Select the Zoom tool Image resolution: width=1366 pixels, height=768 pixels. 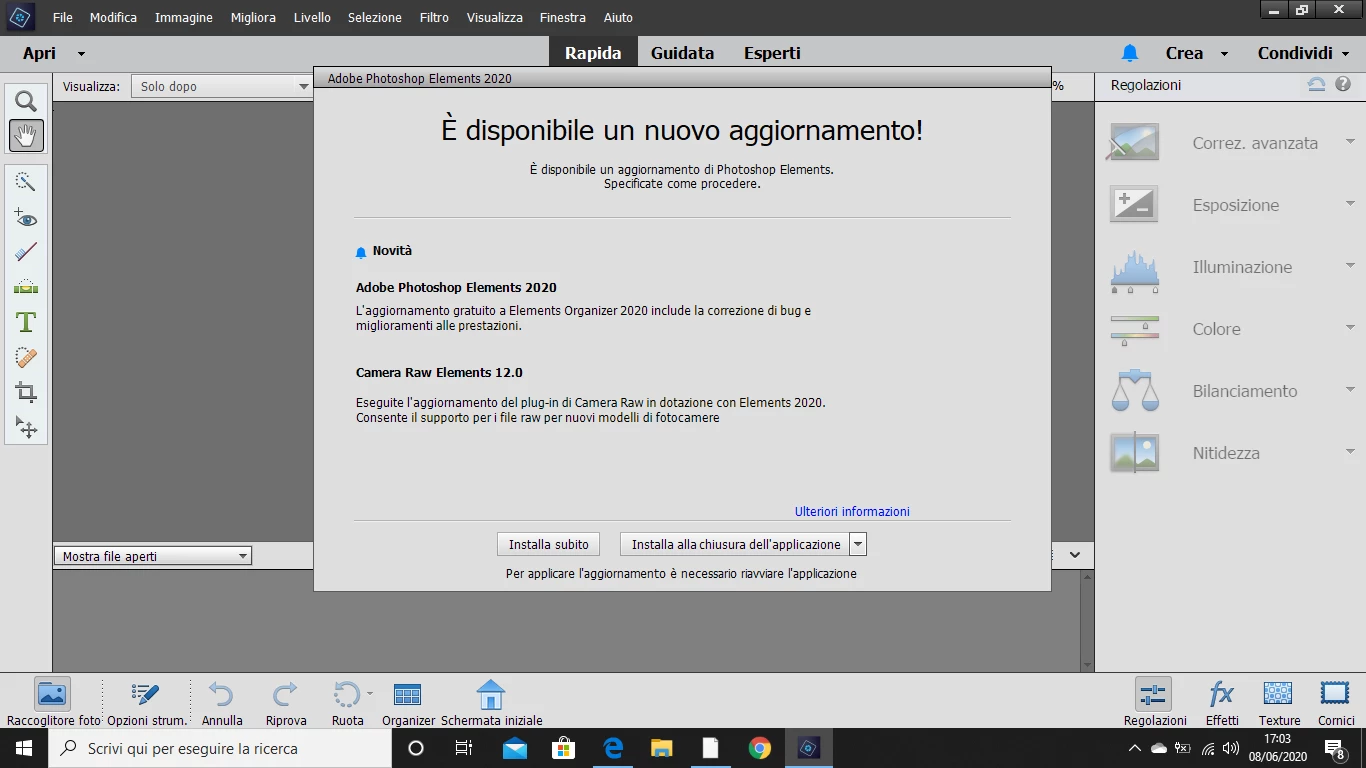pos(26,101)
